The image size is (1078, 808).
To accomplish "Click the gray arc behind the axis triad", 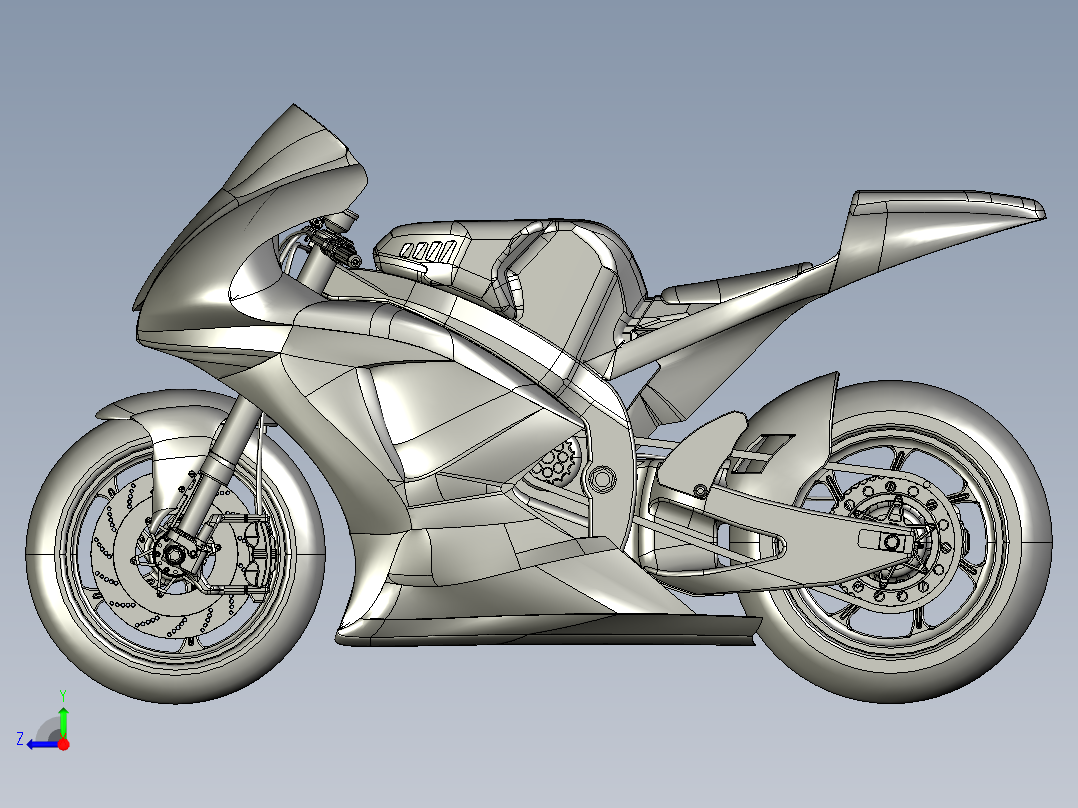I will coord(46,726).
